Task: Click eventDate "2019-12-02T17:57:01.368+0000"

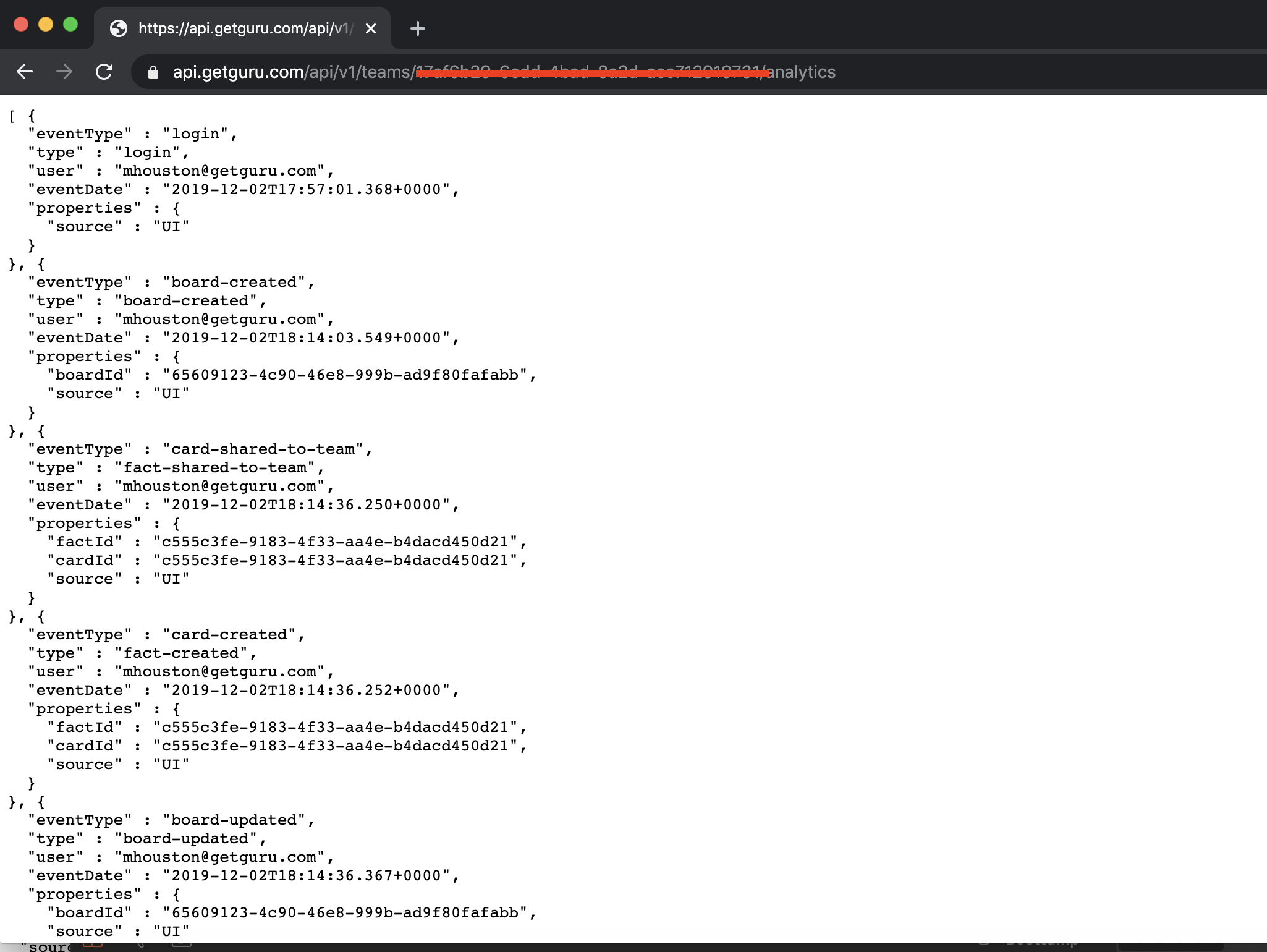Action: 307,190
